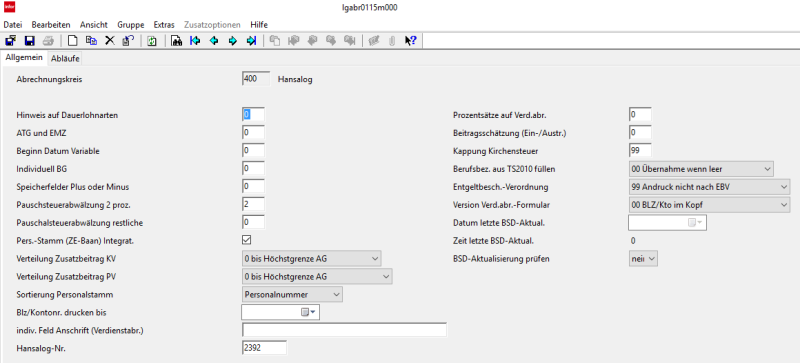Toggle Pers.-Stamm (ZE-Baan) Integrat. checkbox
The width and height of the screenshot is (800, 363).
(247, 239)
